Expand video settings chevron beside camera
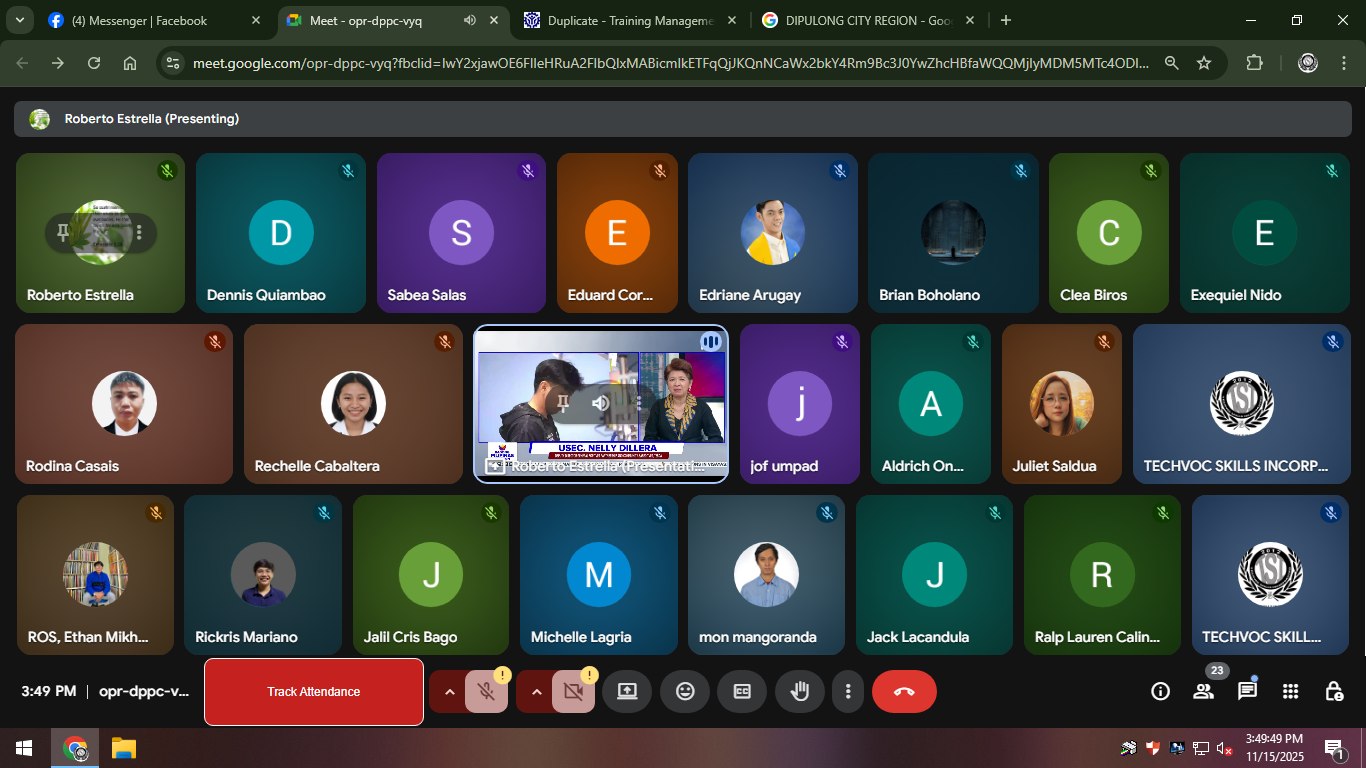 tap(536, 691)
